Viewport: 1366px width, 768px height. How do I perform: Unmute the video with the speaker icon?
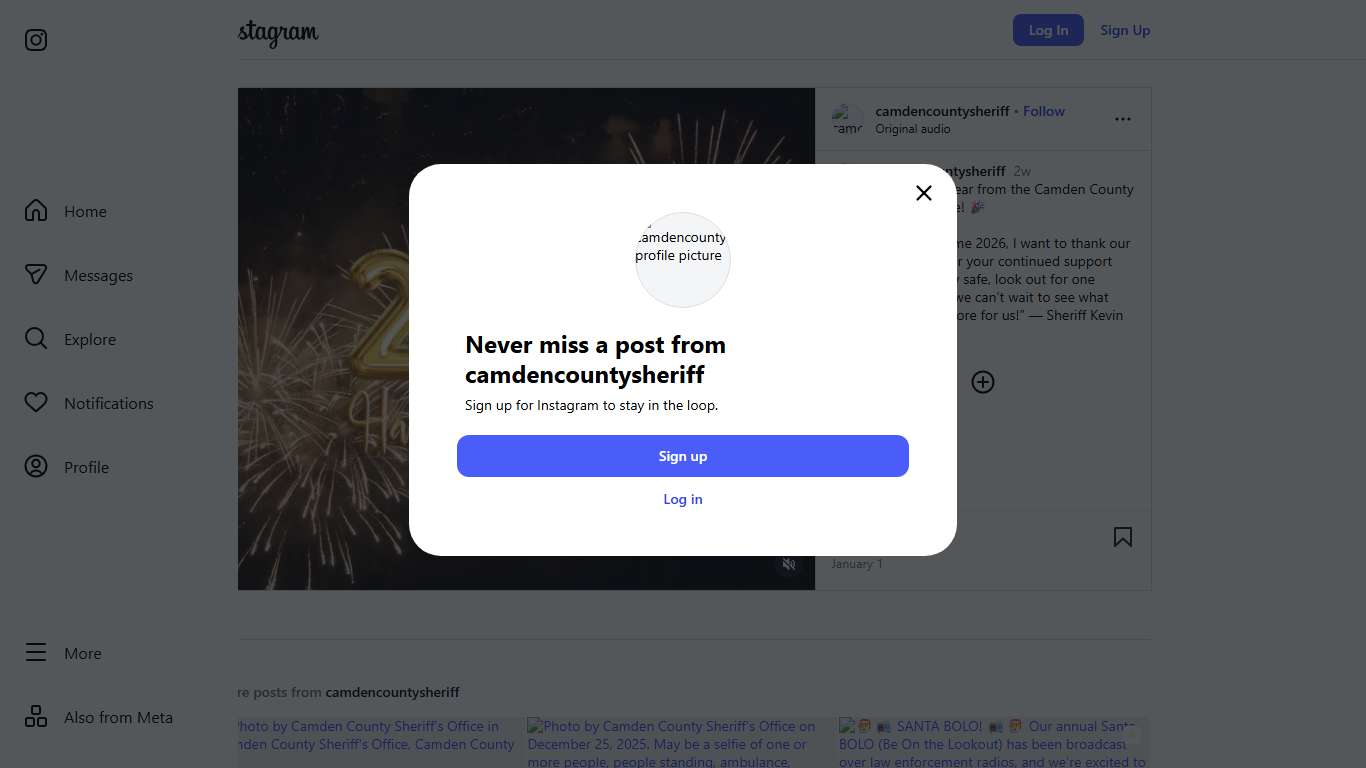(789, 565)
